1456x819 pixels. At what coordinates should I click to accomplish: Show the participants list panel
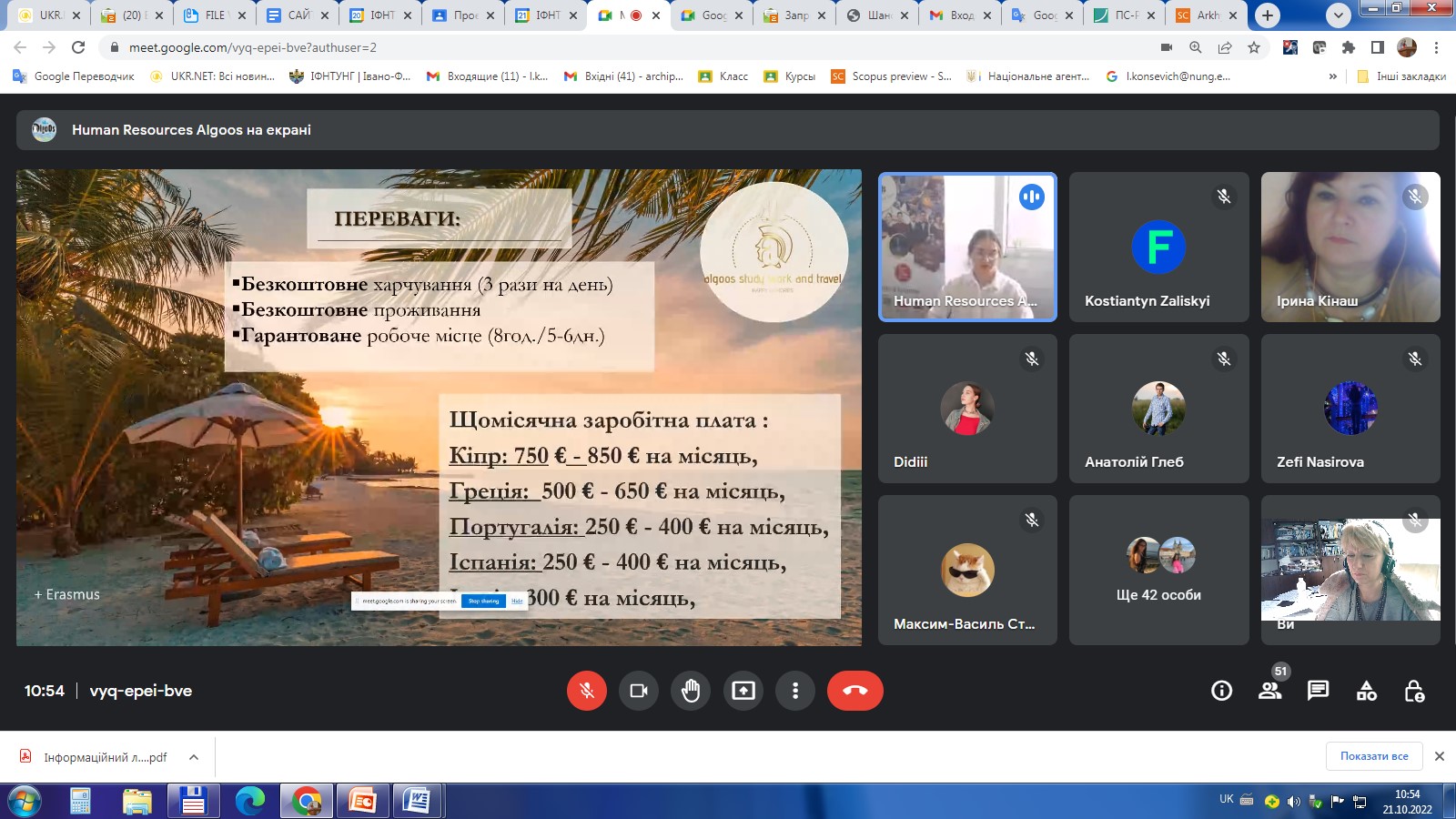(x=1270, y=691)
